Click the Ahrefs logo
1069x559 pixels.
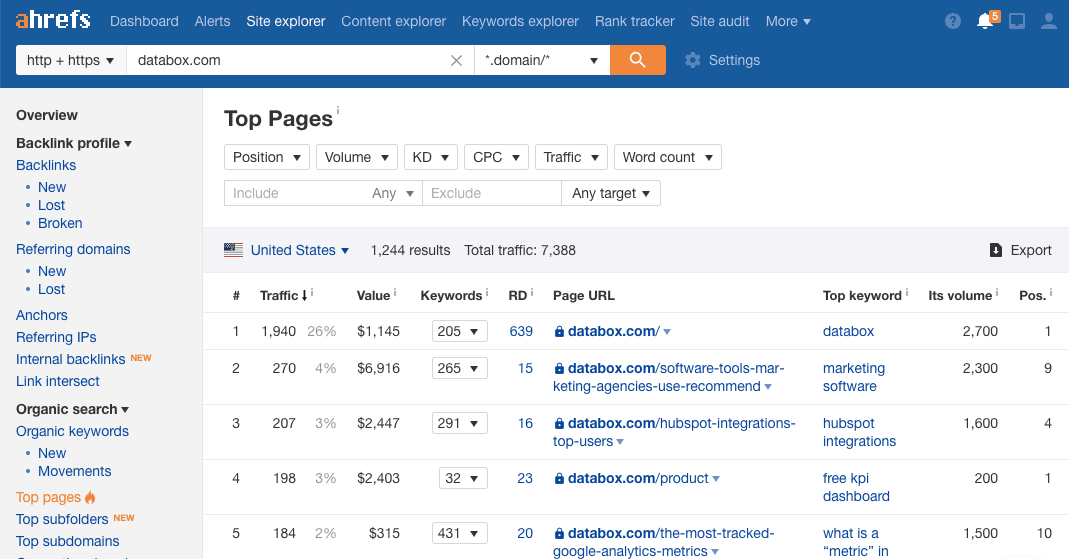coord(52,20)
